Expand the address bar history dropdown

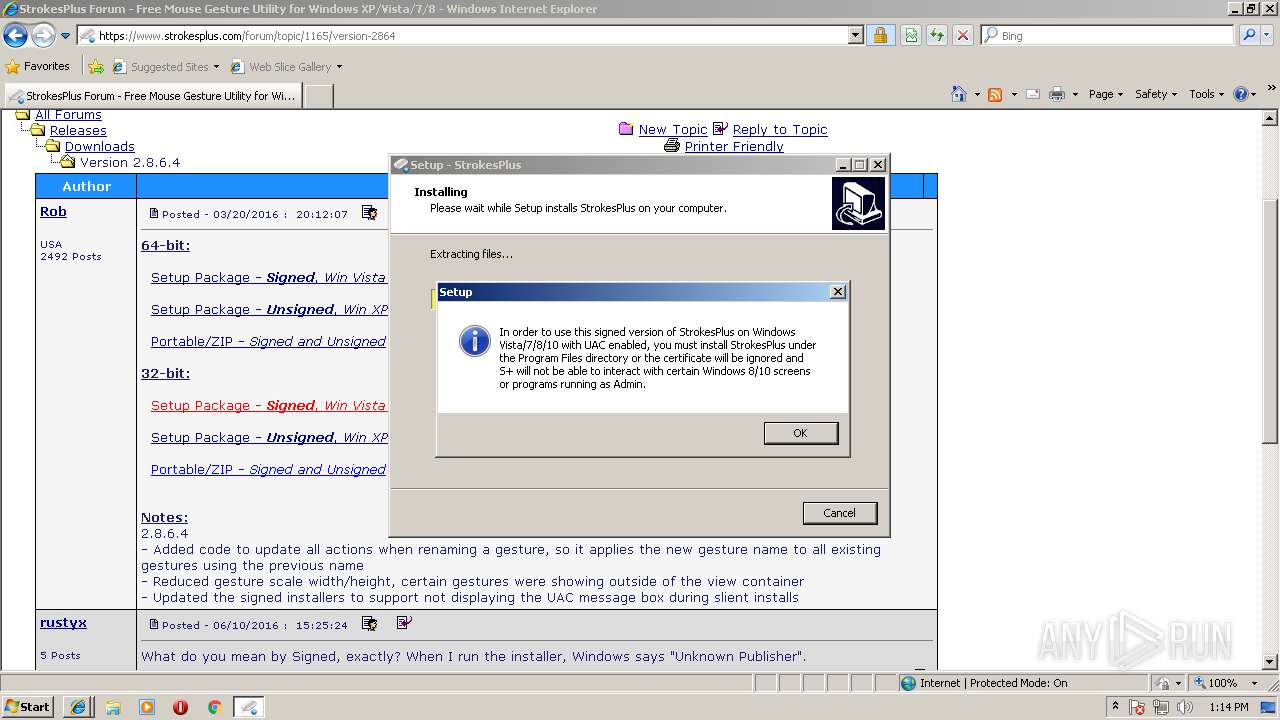855,36
